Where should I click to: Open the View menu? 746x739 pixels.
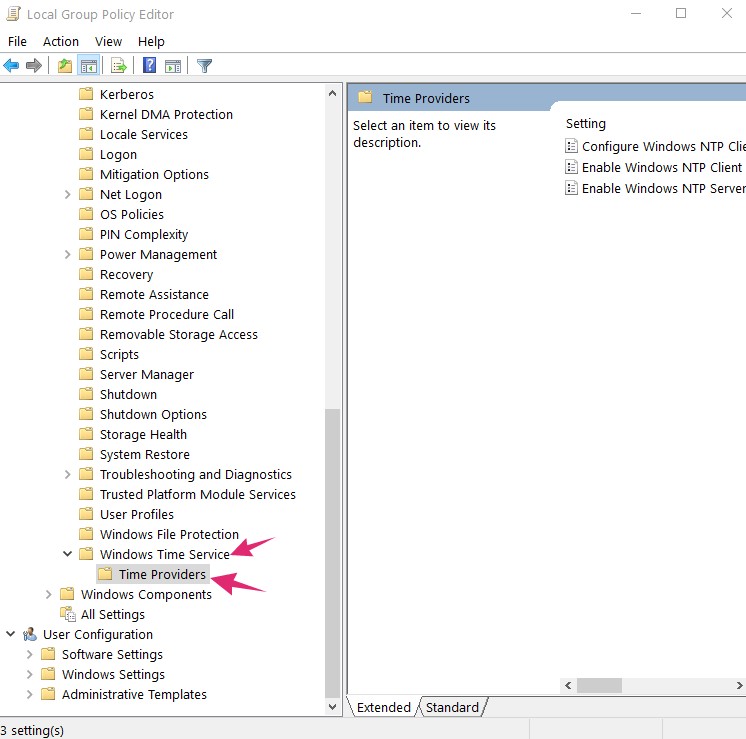(108, 41)
